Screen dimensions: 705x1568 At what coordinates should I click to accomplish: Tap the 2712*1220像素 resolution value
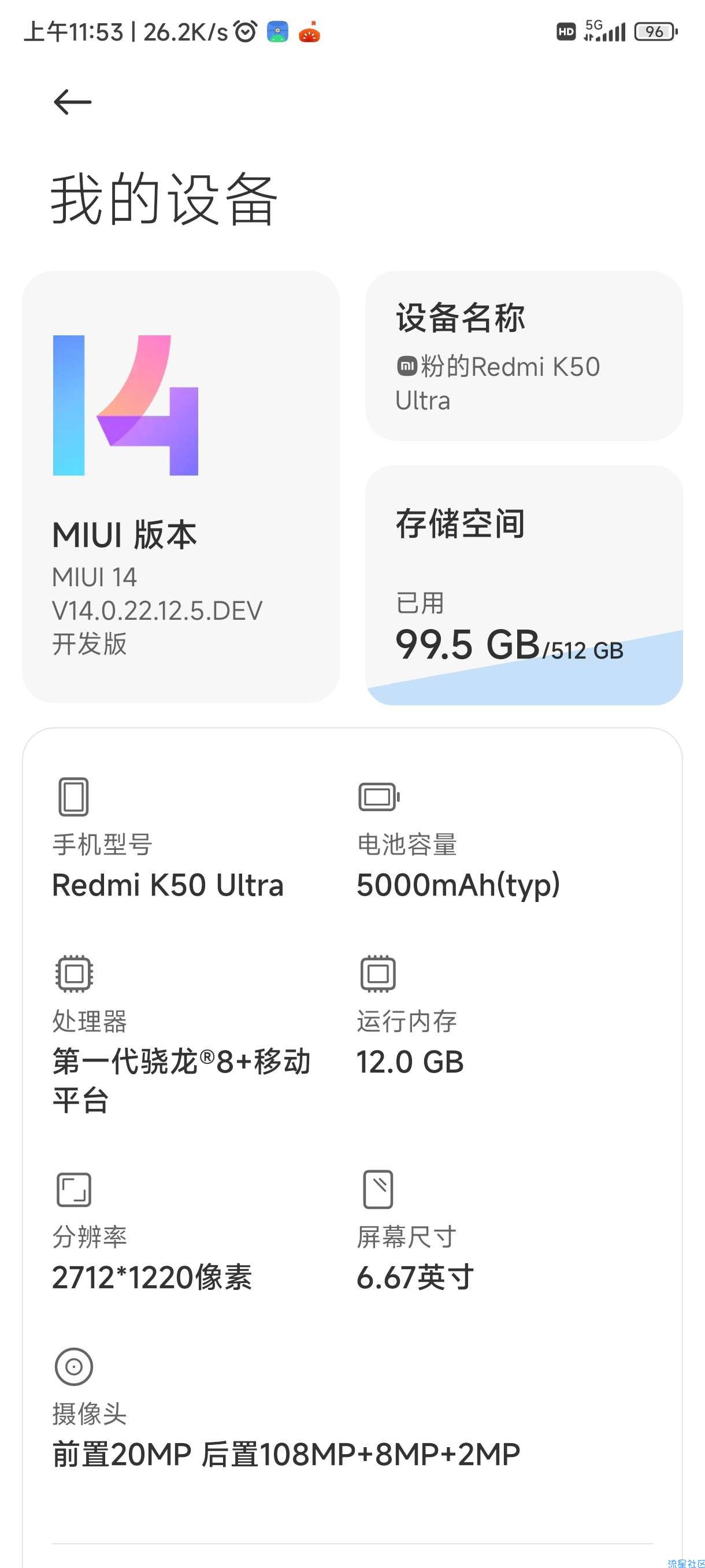[x=152, y=1278]
